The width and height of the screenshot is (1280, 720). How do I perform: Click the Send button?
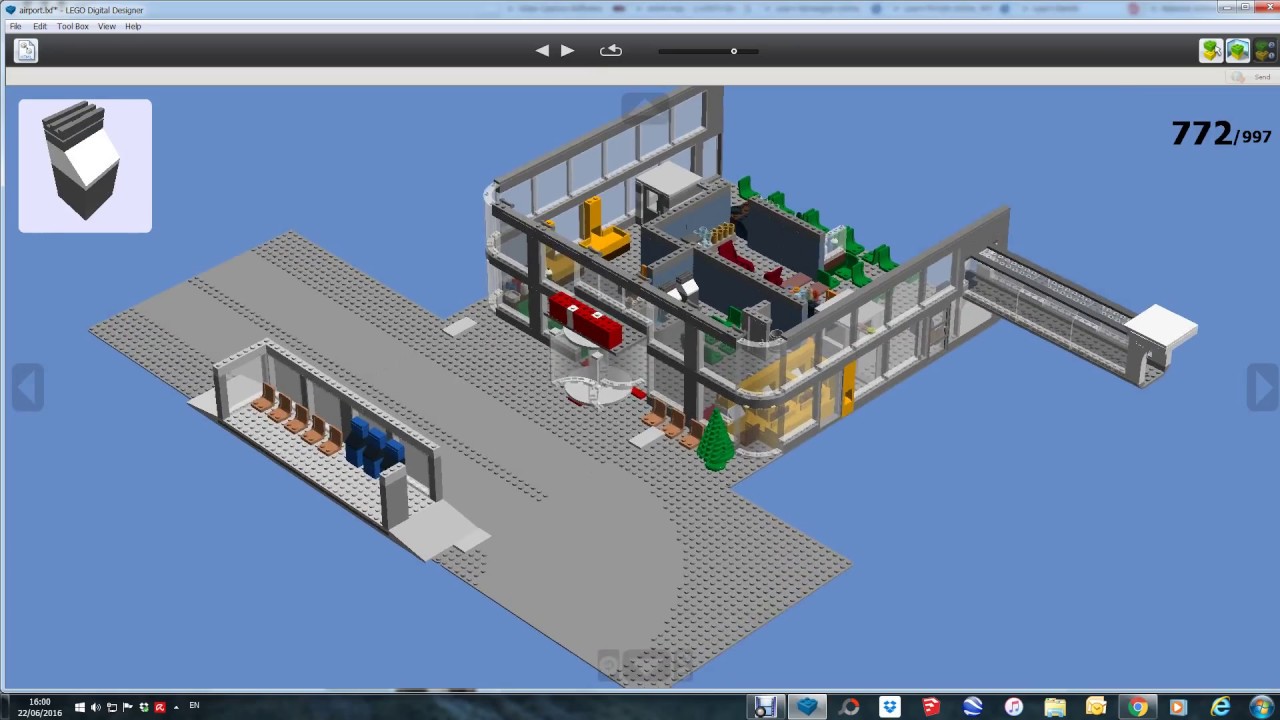(x=1251, y=77)
